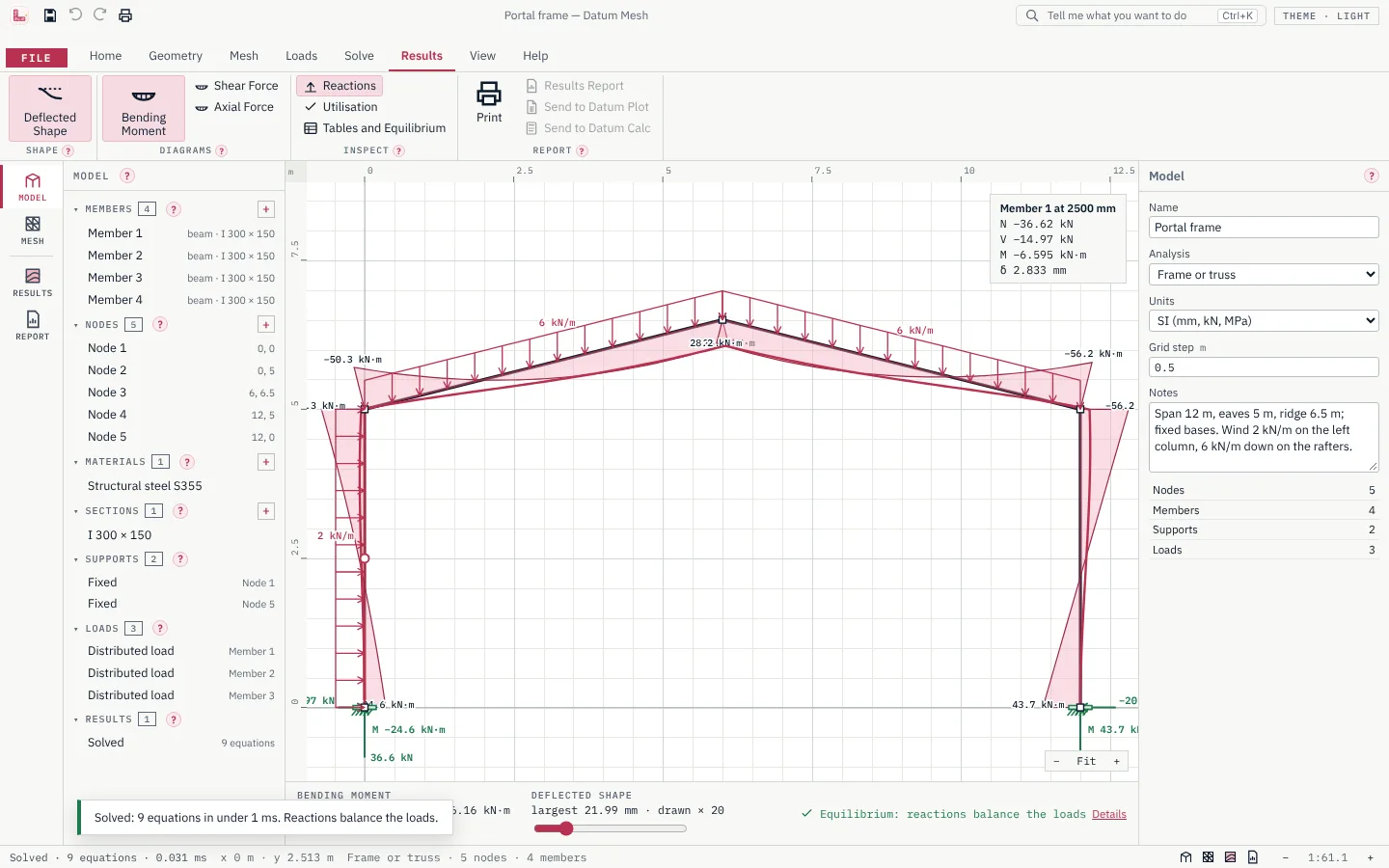Click the Fit view button
Screen dimensions: 1389x868
[x=1086, y=761]
